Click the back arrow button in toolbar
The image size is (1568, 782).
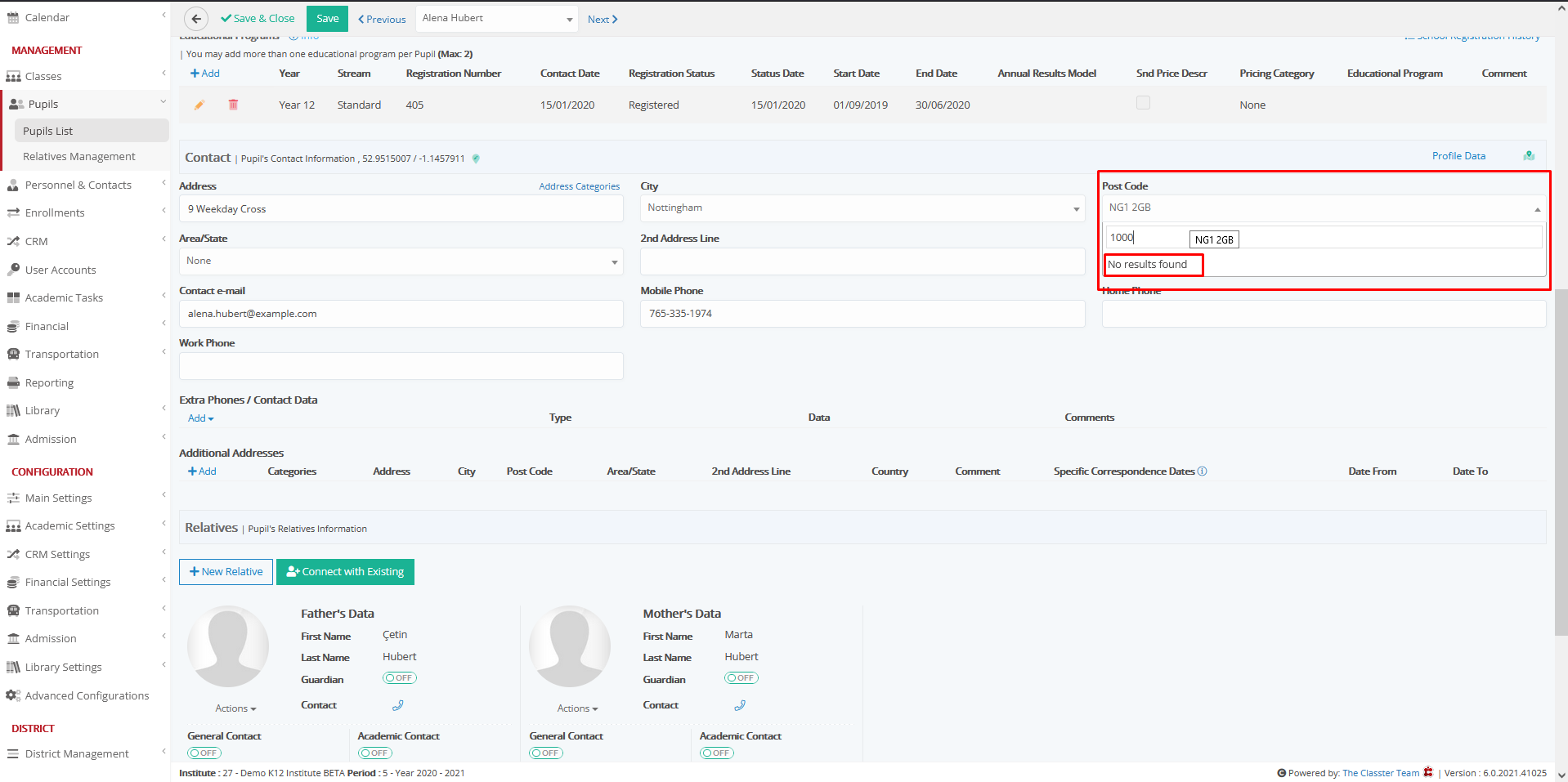coord(196,19)
